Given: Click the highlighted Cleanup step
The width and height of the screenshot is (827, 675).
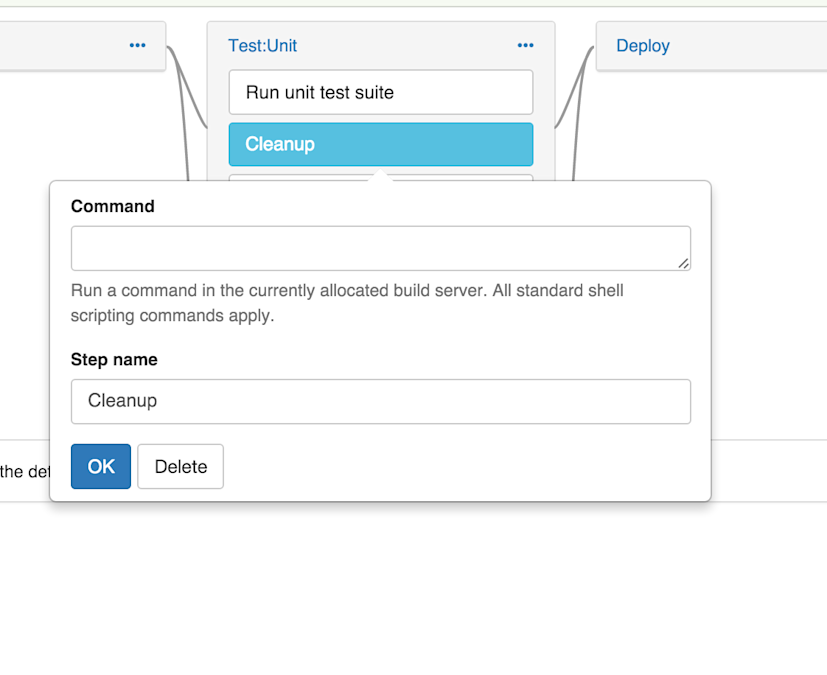Looking at the screenshot, I should click(380, 144).
